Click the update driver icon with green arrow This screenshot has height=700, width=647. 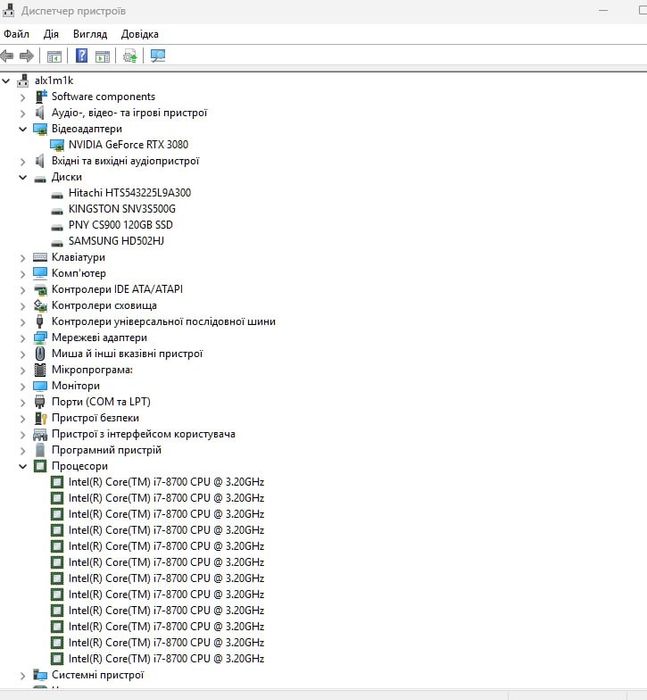[130, 56]
